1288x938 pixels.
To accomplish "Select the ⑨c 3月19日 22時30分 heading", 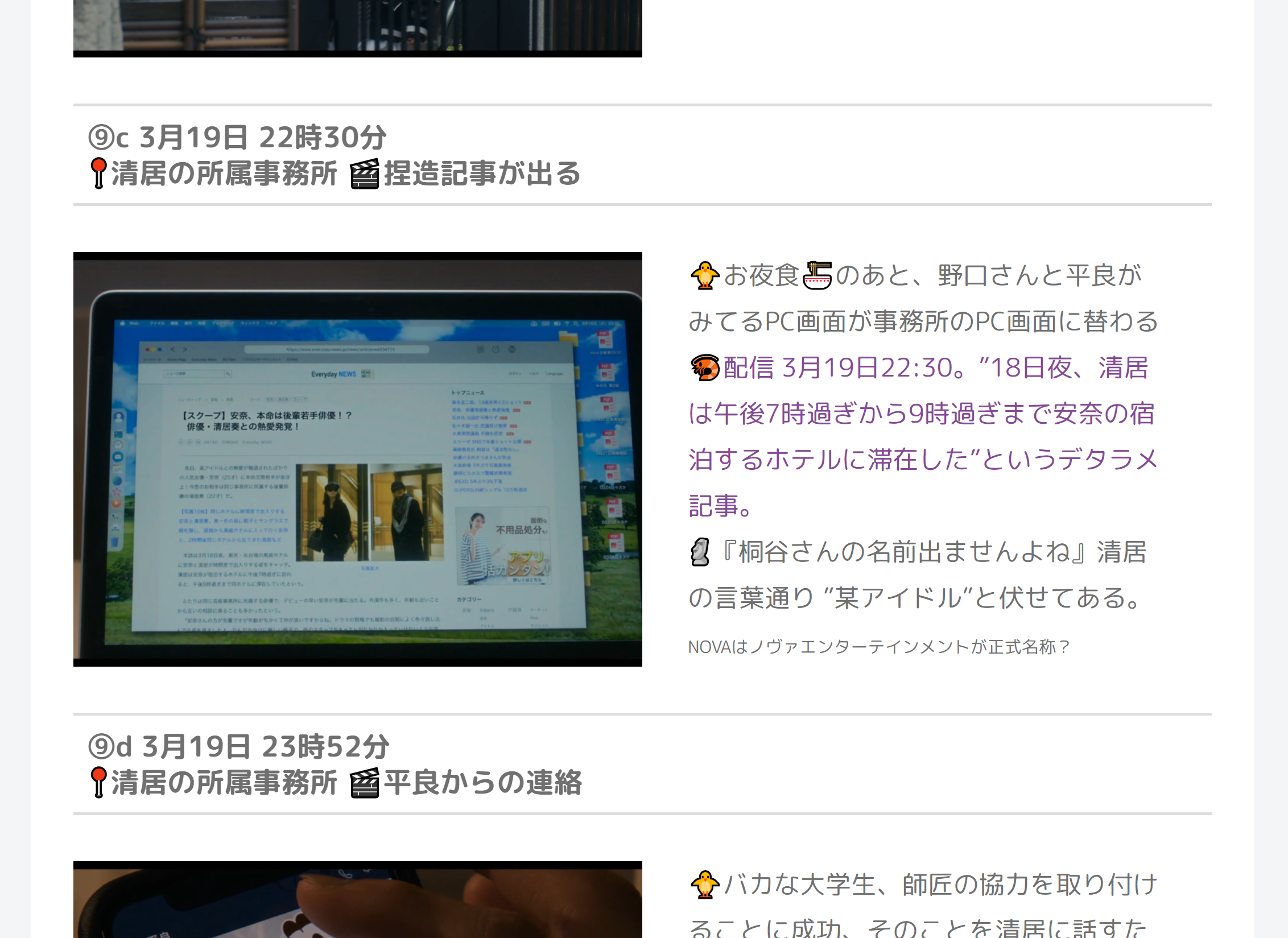I will [x=238, y=137].
